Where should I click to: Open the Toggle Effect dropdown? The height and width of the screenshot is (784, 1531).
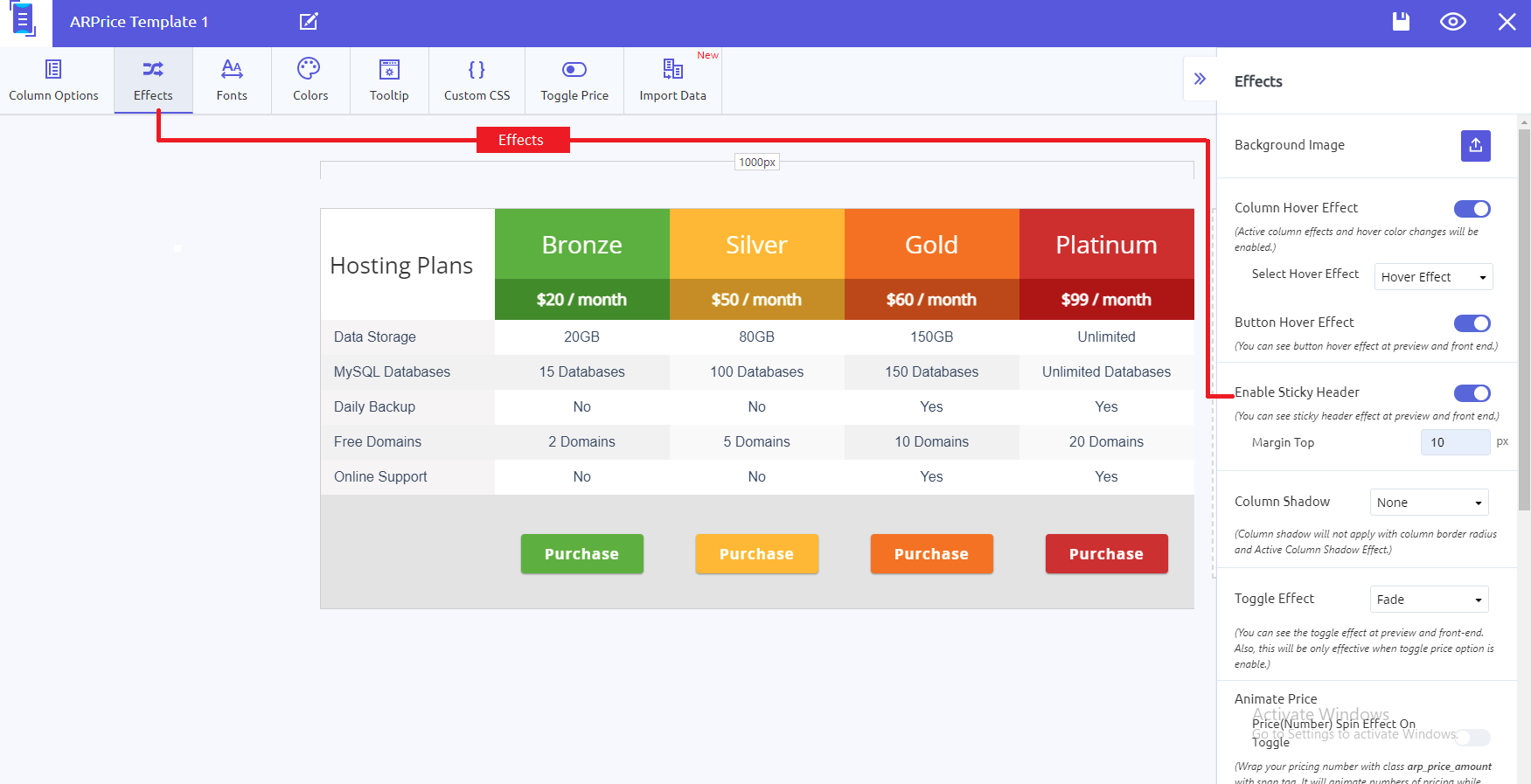tap(1430, 600)
